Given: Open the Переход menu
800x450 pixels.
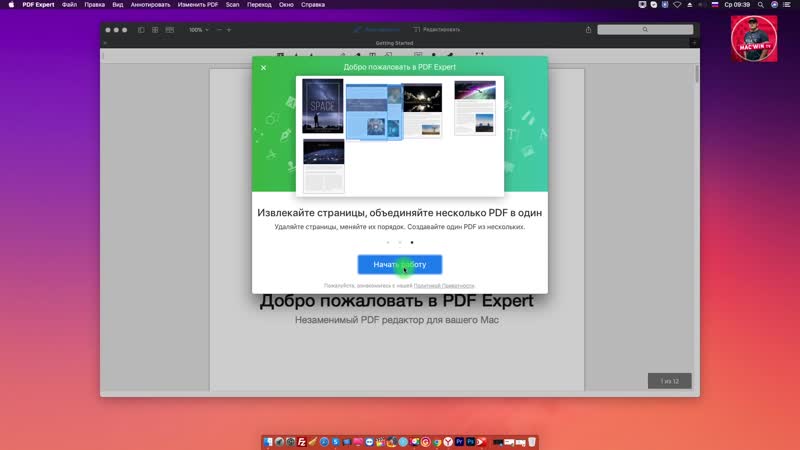Looking at the screenshot, I should coord(259,5).
